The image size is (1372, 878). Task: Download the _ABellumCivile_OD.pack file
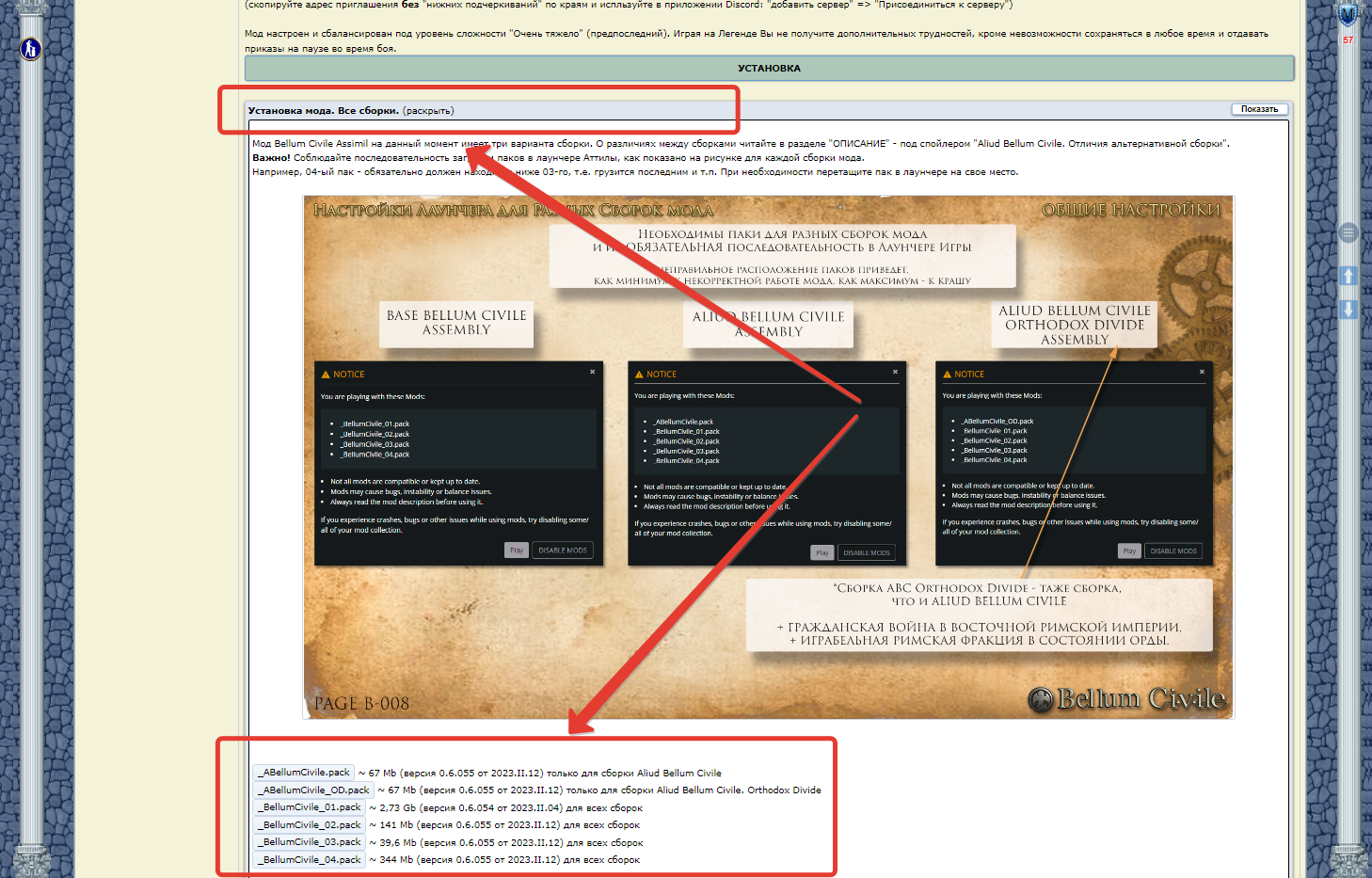point(314,790)
